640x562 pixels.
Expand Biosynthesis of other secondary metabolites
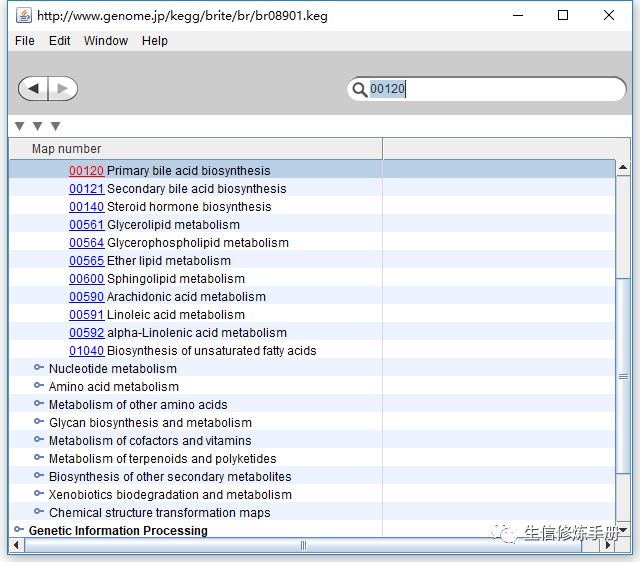pyautogui.click(x=39, y=475)
